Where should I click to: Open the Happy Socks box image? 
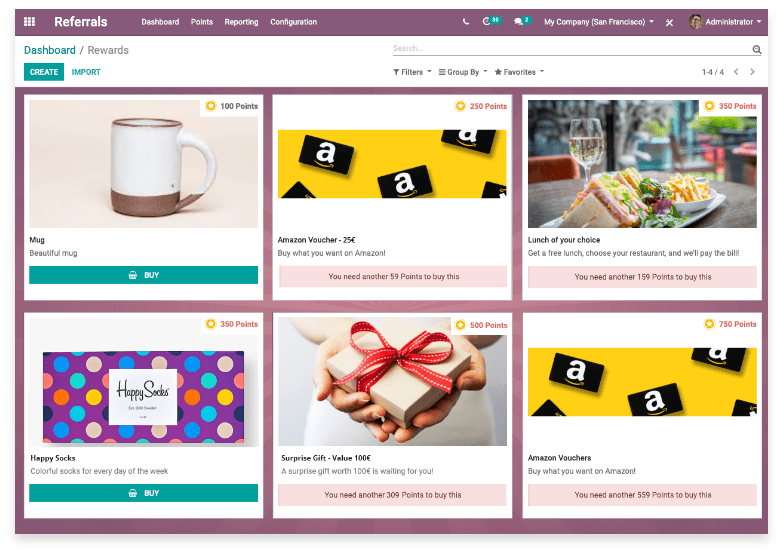143,397
